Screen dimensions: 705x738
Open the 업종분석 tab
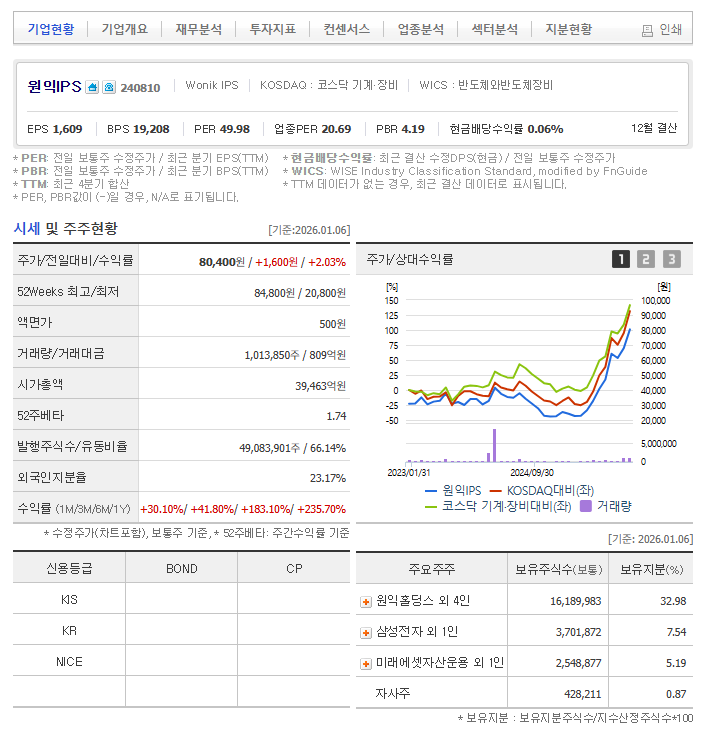click(421, 29)
